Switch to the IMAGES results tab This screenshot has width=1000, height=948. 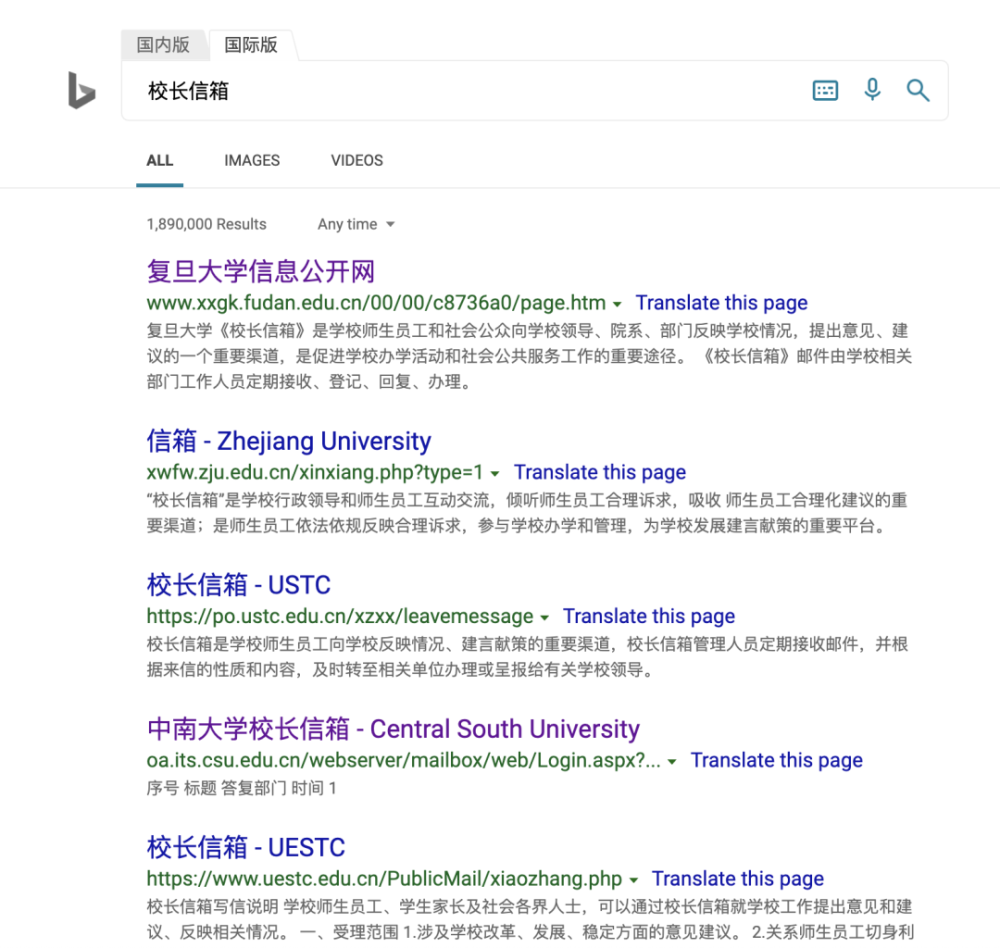click(251, 160)
